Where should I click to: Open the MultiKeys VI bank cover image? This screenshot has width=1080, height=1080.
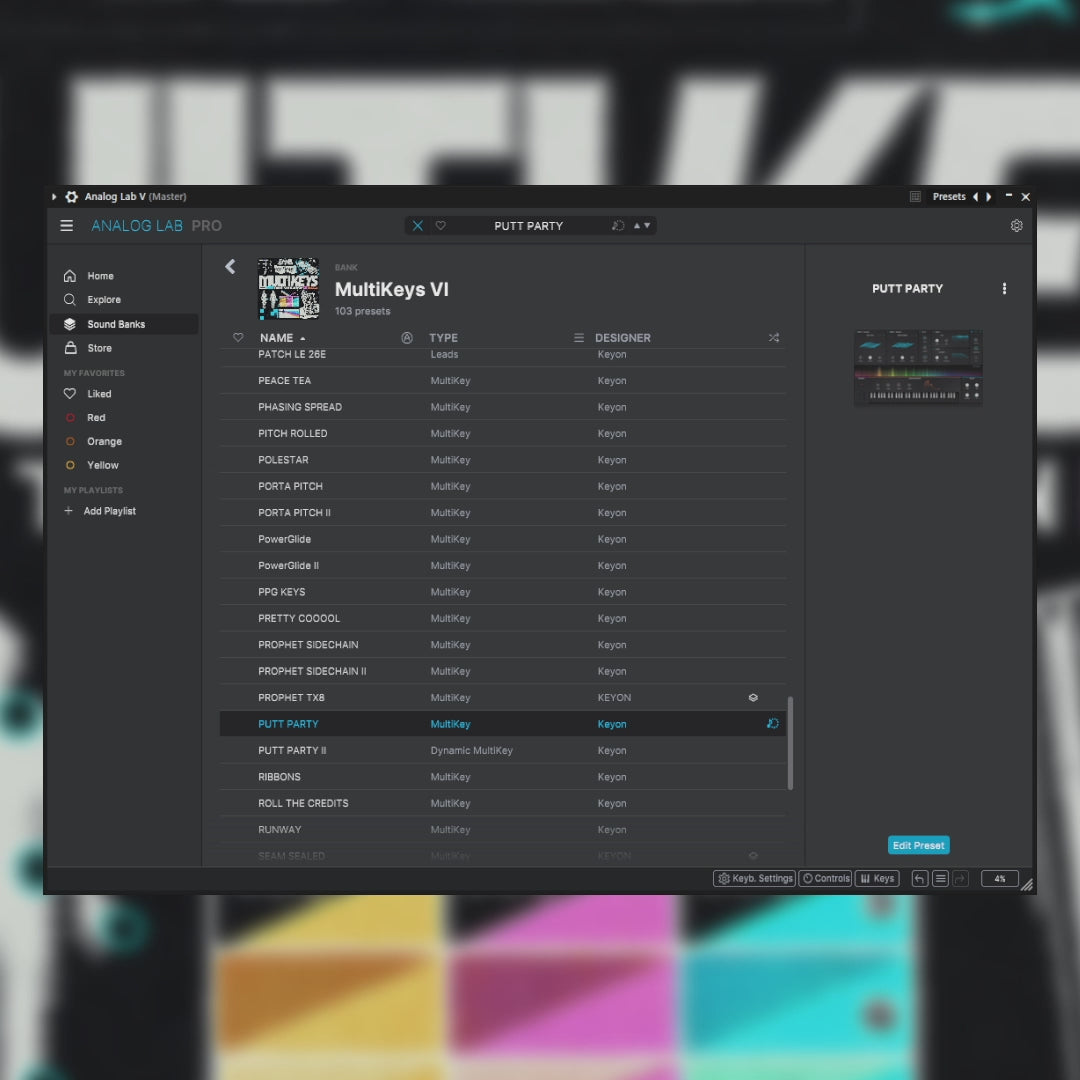[288, 289]
